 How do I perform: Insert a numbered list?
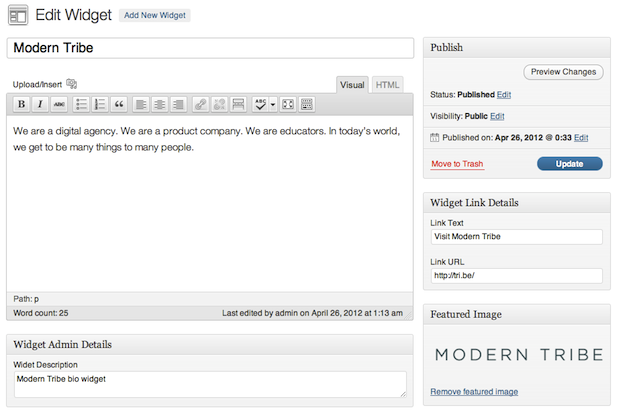point(100,104)
